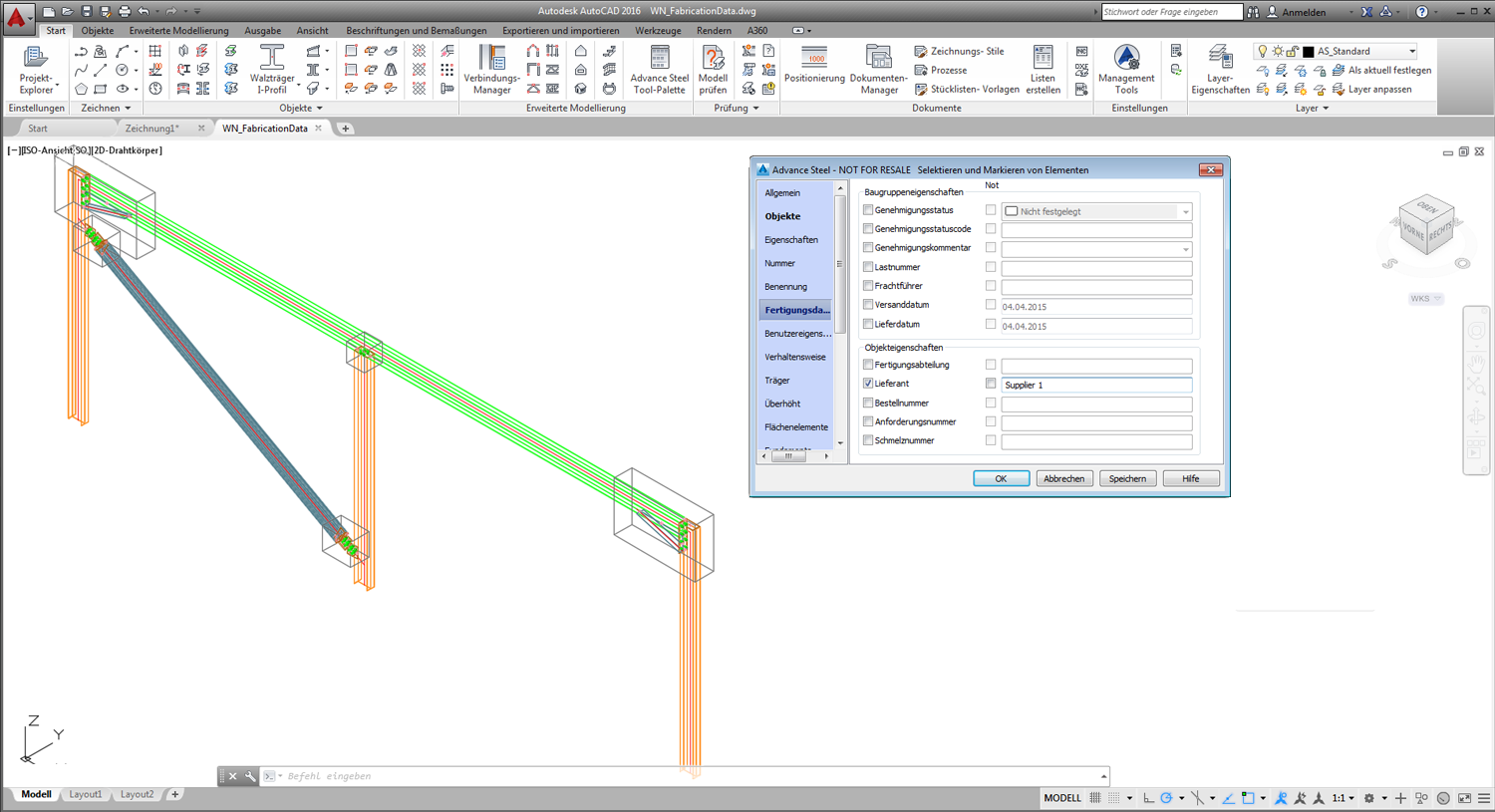
Task: Select Eigenschaften in the dialog category list
Action: click(791, 240)
